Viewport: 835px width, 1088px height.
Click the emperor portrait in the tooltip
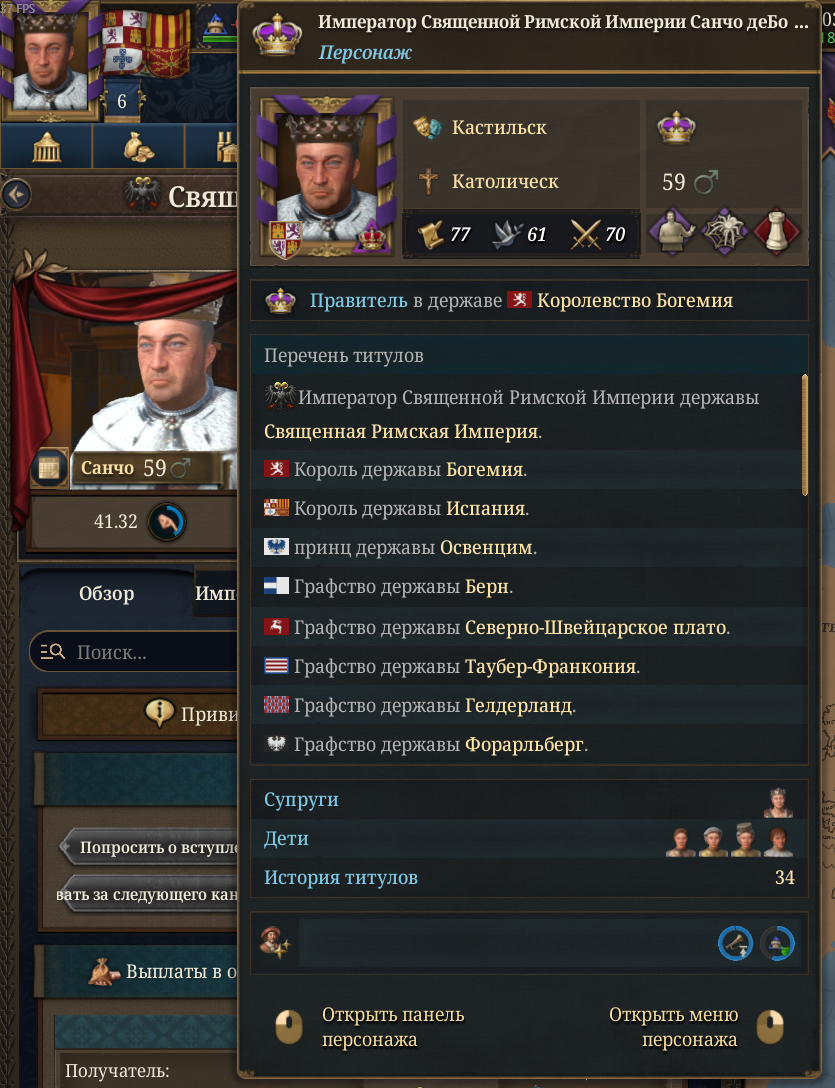(x=326, y=178)
